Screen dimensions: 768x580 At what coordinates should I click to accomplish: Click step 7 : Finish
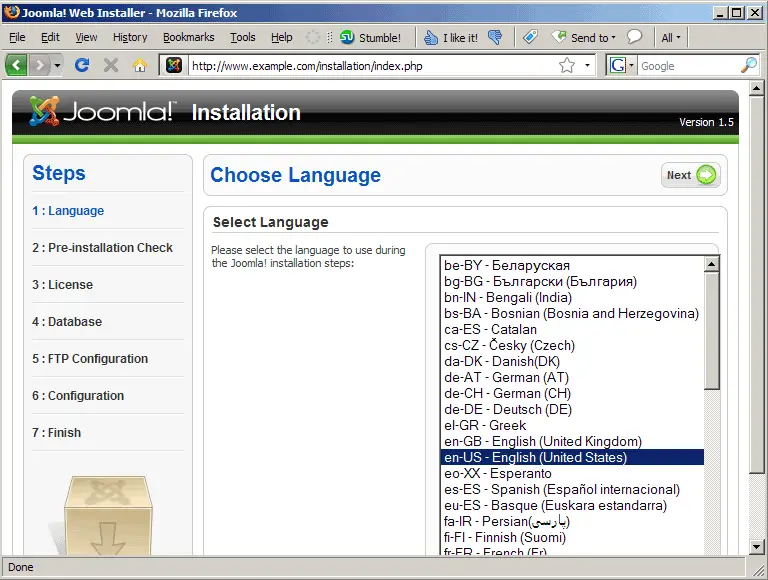tap(56, 433)
